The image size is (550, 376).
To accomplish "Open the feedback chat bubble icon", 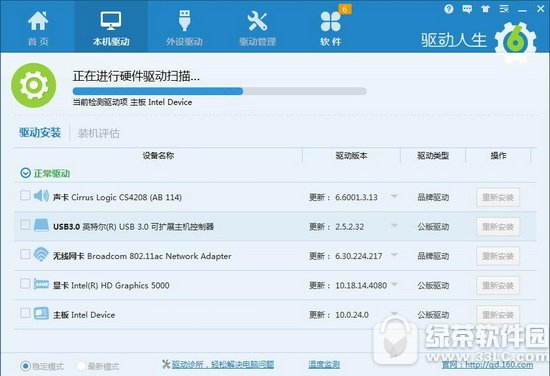I will (x=467, y=9).
